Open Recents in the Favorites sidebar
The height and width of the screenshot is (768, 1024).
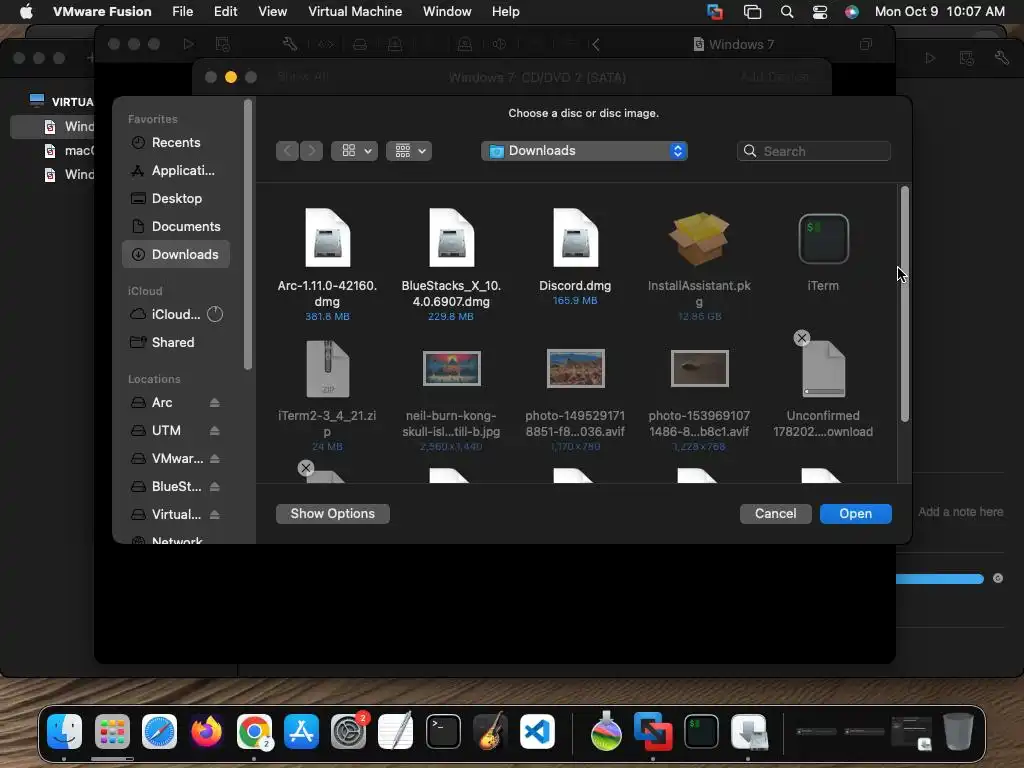coord(175,142)
